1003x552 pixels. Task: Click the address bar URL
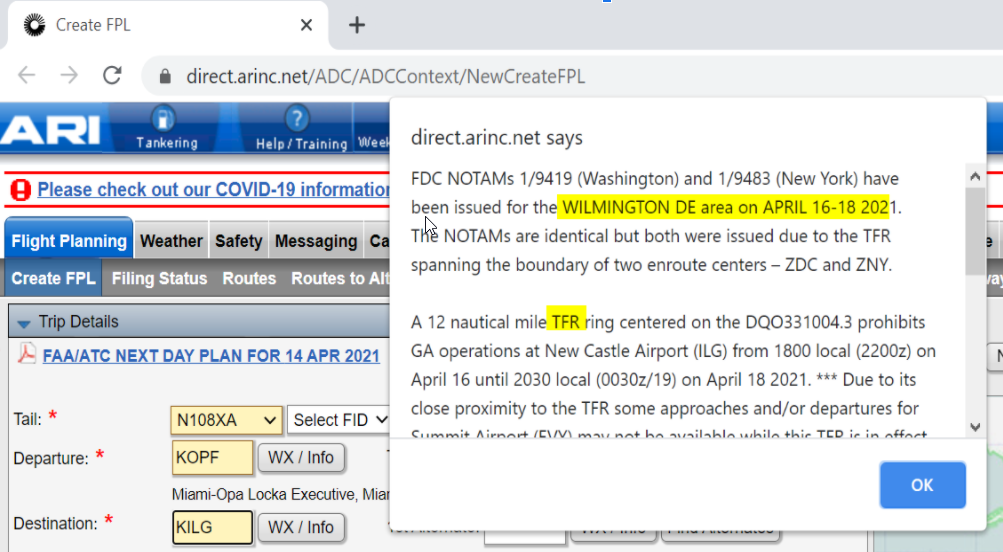[x=386, y=76]
